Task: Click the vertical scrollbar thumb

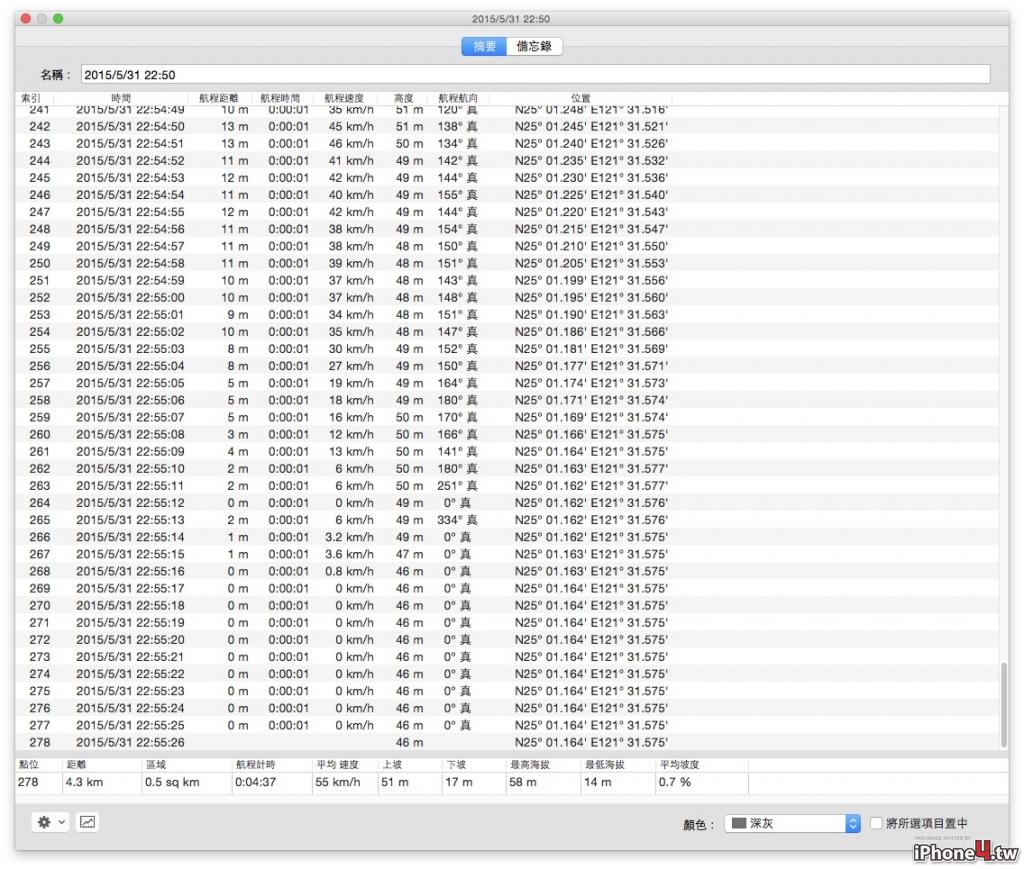Action: 1004,705
